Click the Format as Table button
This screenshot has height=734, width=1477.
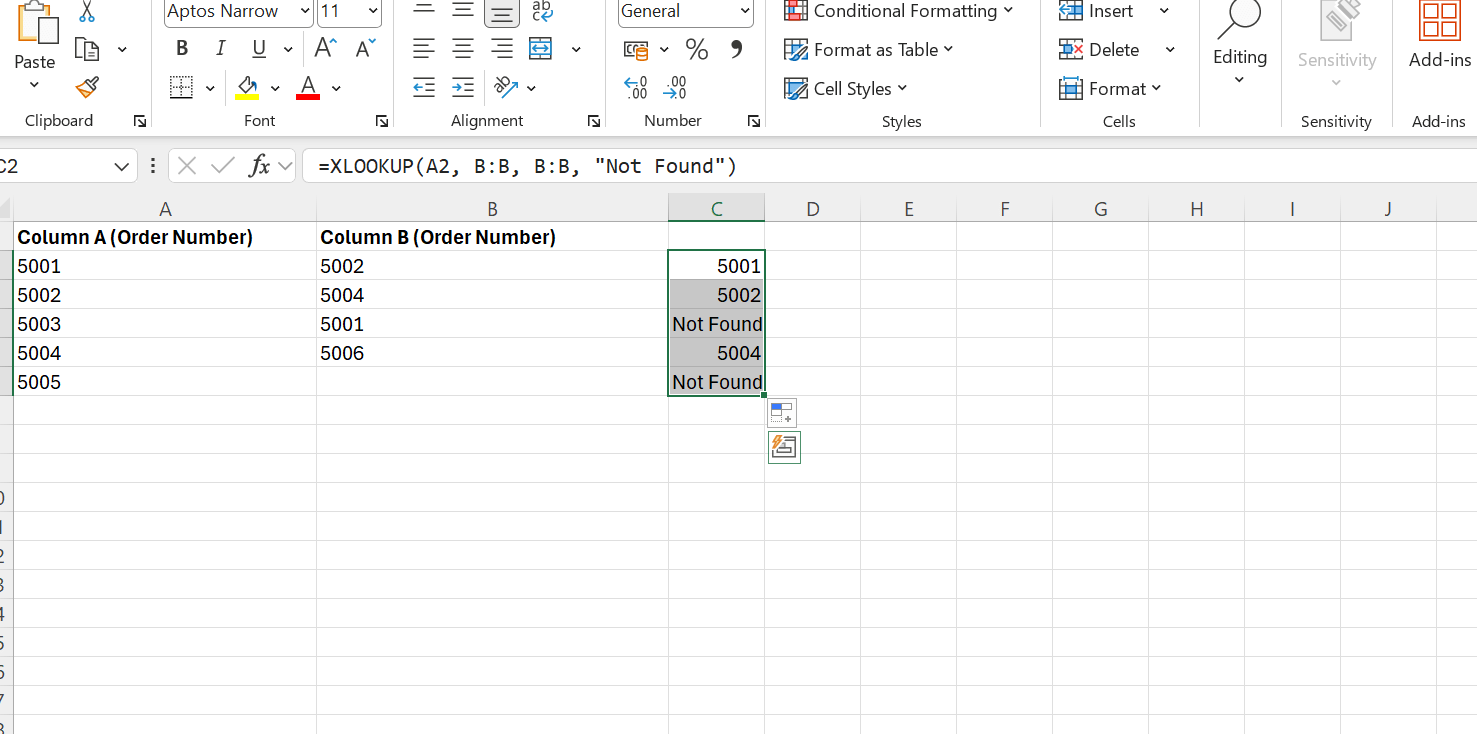pyautogui.click(x=867, y=49)
